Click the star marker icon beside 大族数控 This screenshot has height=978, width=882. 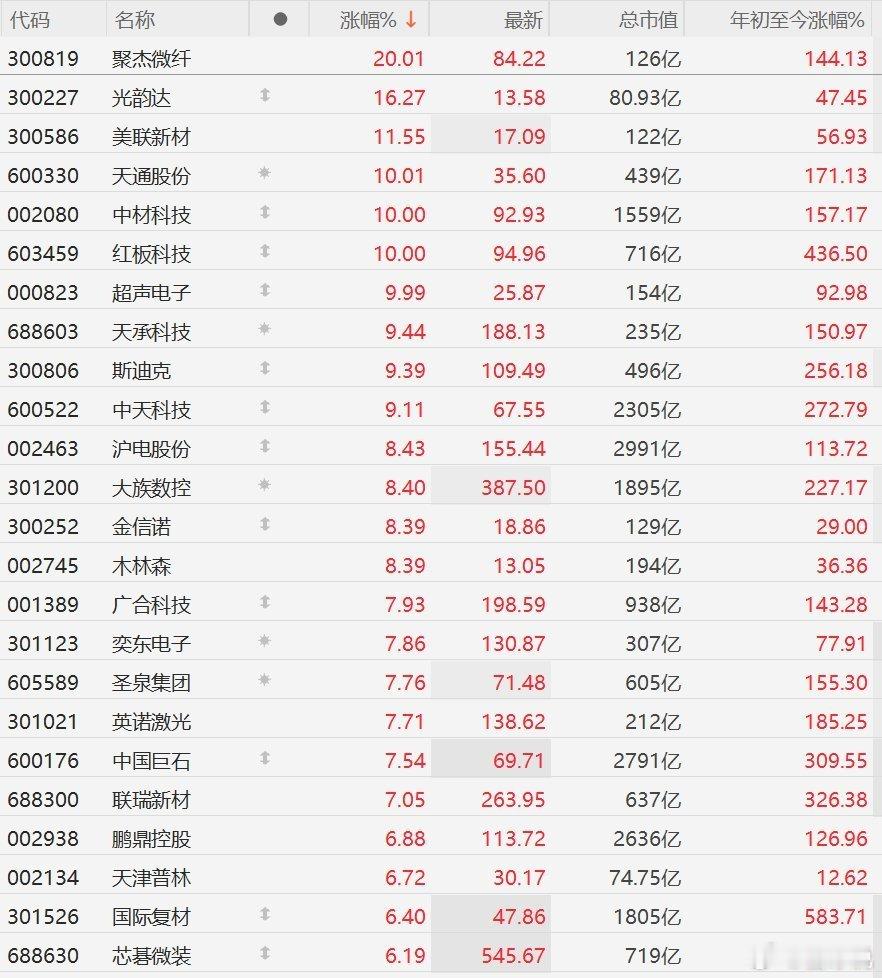pos(264,485)
